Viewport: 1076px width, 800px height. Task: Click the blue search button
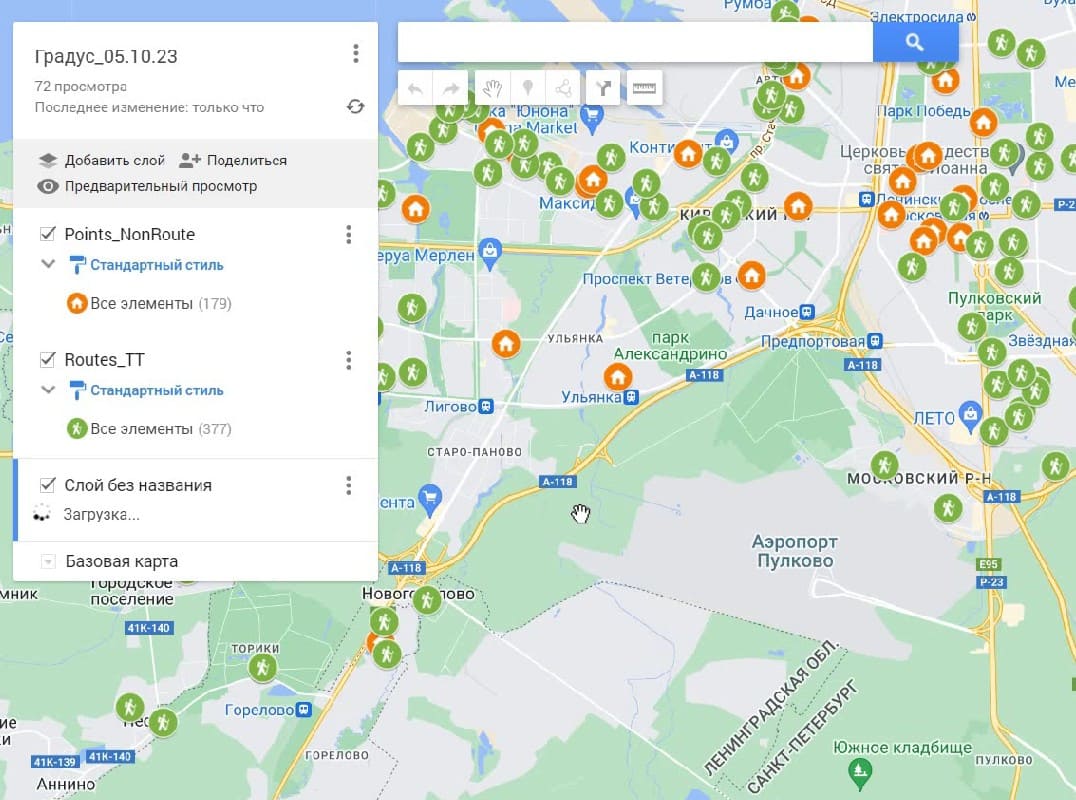[x=915, y=43]
